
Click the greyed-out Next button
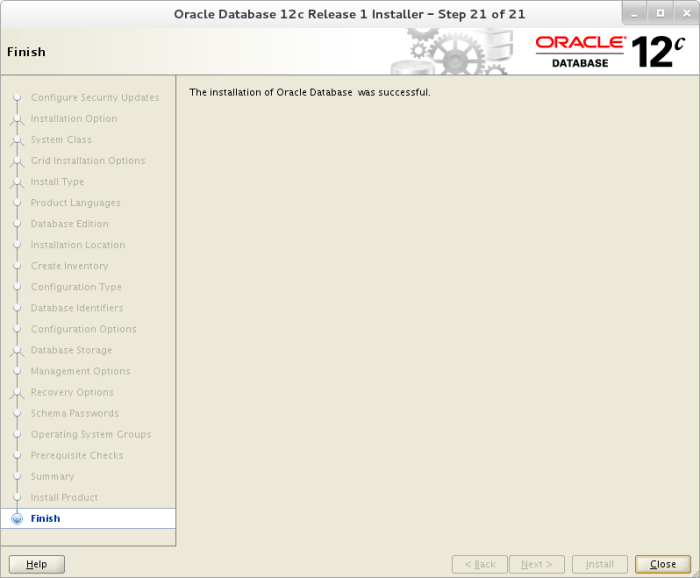click(537, 564)
